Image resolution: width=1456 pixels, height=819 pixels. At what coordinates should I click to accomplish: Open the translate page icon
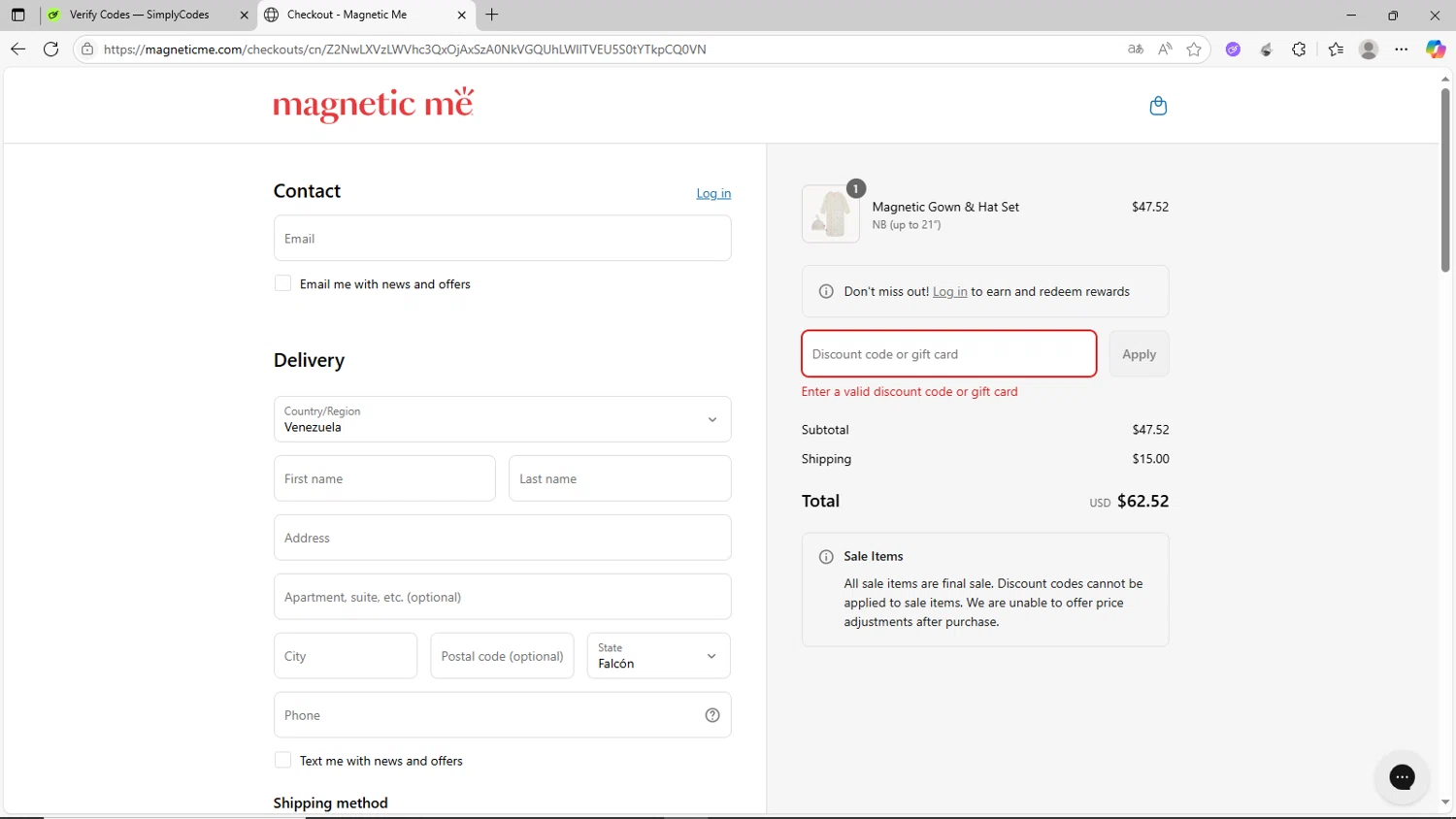click(1135, 49)
